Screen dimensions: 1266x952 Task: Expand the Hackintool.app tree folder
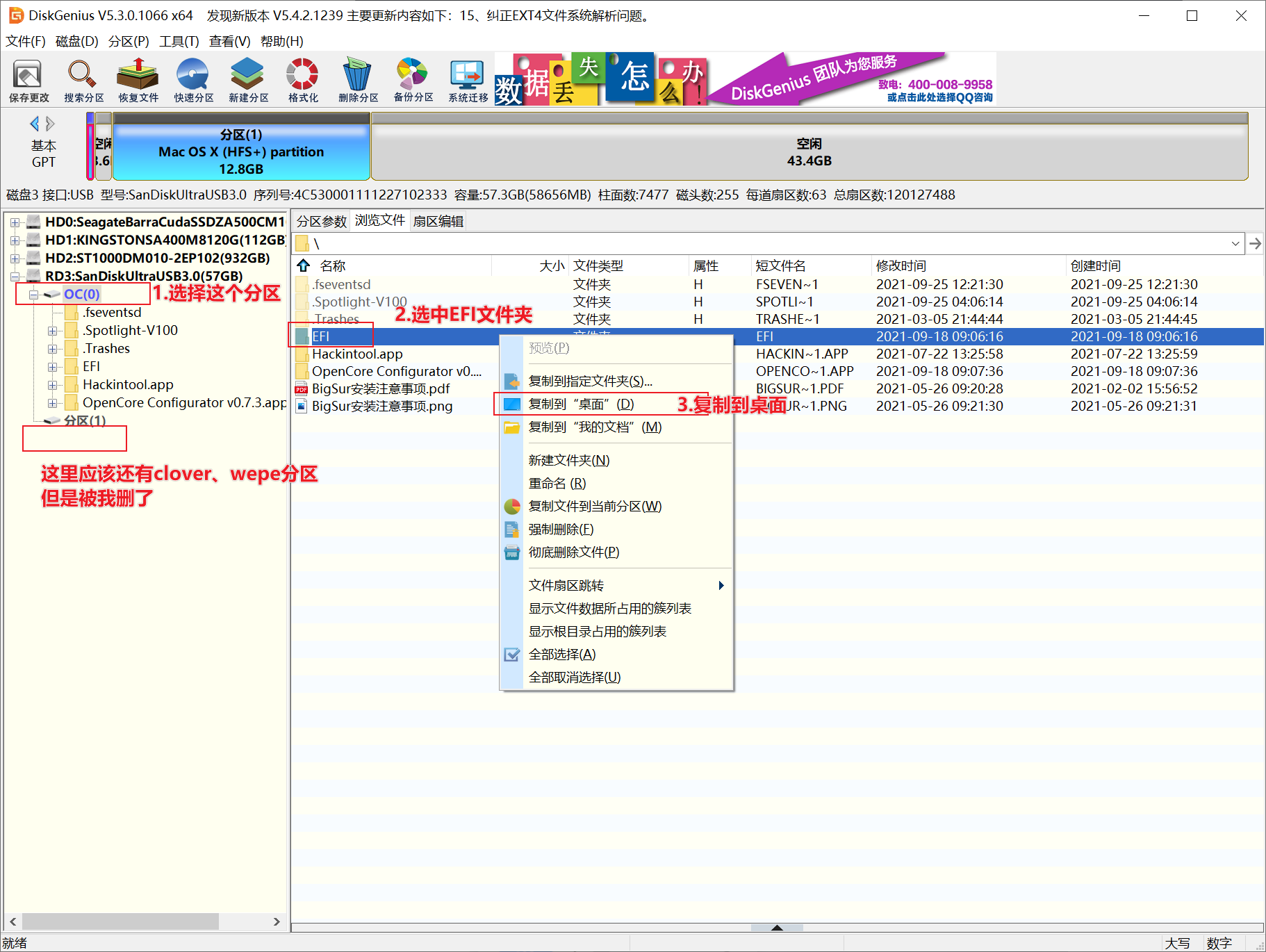(52, 385)
